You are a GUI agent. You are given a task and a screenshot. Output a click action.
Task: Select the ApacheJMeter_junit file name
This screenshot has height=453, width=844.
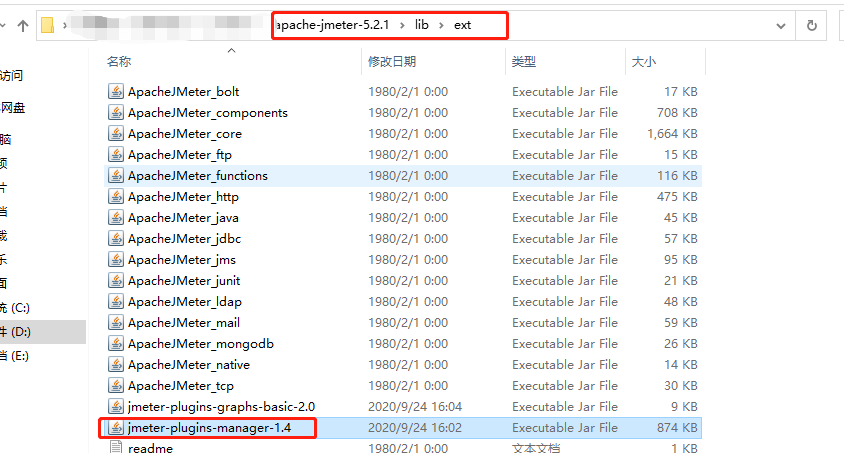(184, 280)
